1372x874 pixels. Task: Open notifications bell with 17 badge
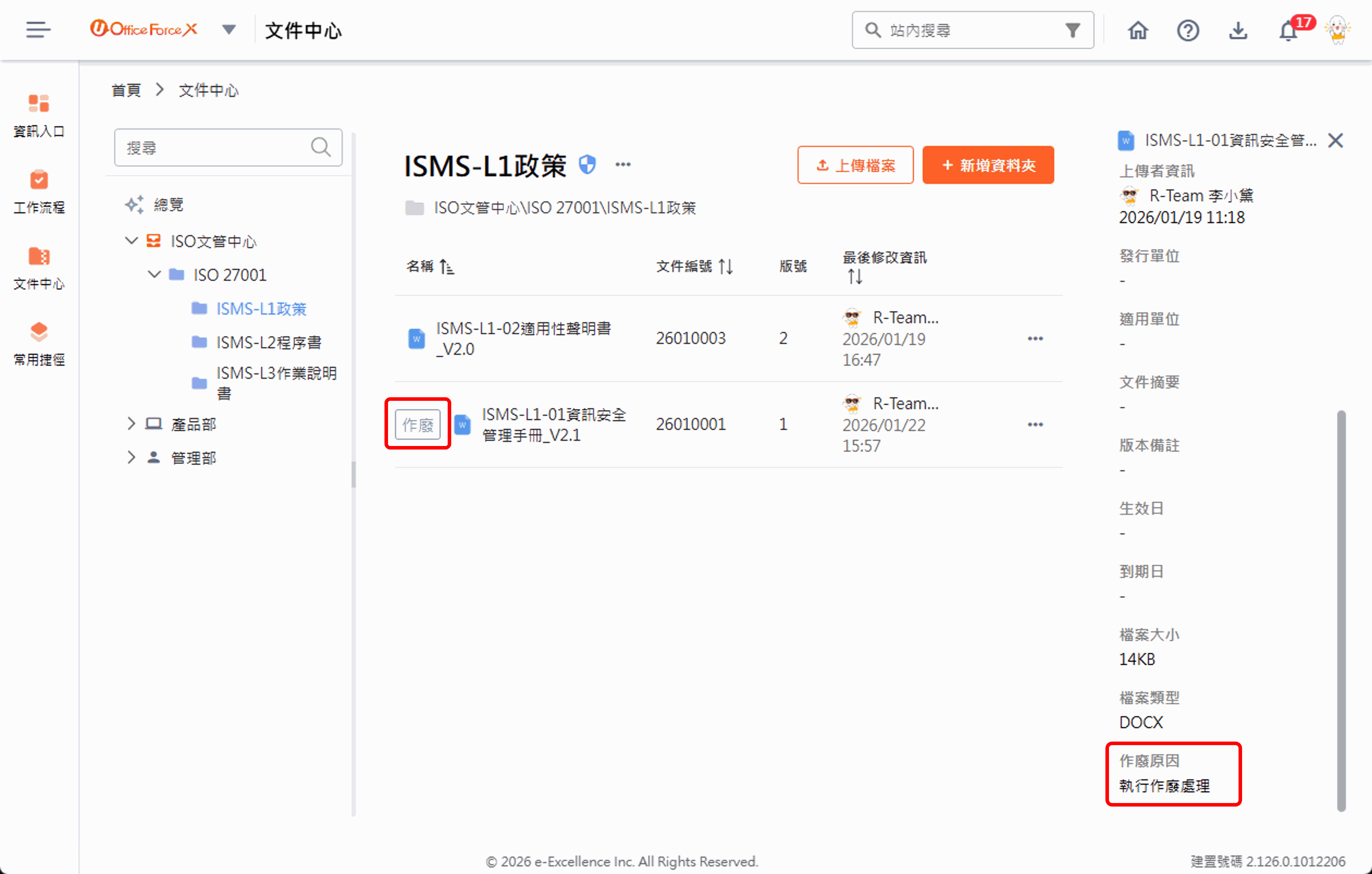point(1288,30)
